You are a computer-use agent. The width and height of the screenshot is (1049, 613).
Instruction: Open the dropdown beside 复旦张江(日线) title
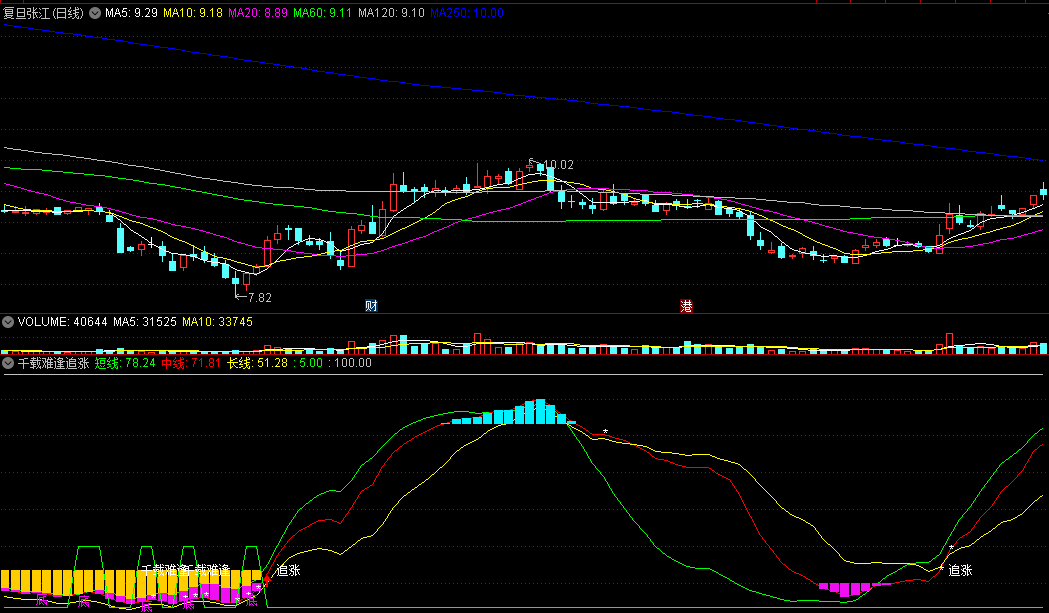(x=95, y=13)
